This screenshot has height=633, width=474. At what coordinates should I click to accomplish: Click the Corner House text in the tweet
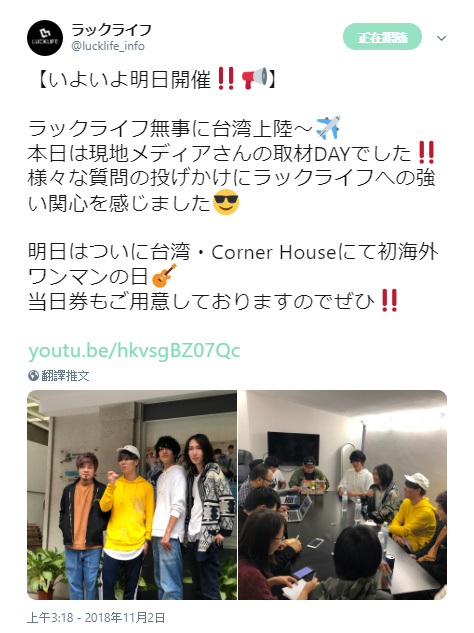(x=273, y=253)
